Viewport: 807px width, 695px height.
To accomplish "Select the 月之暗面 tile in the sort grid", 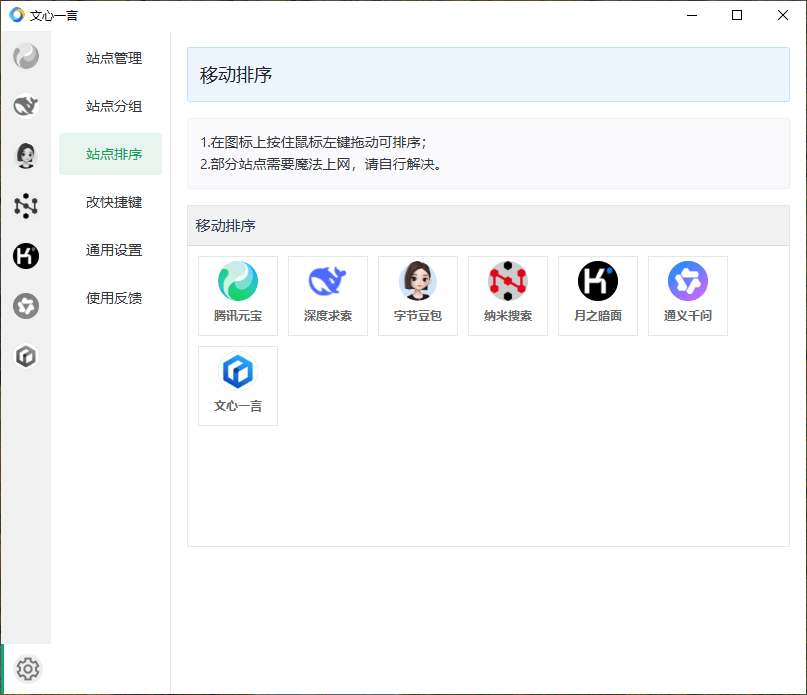I will 598,296.
